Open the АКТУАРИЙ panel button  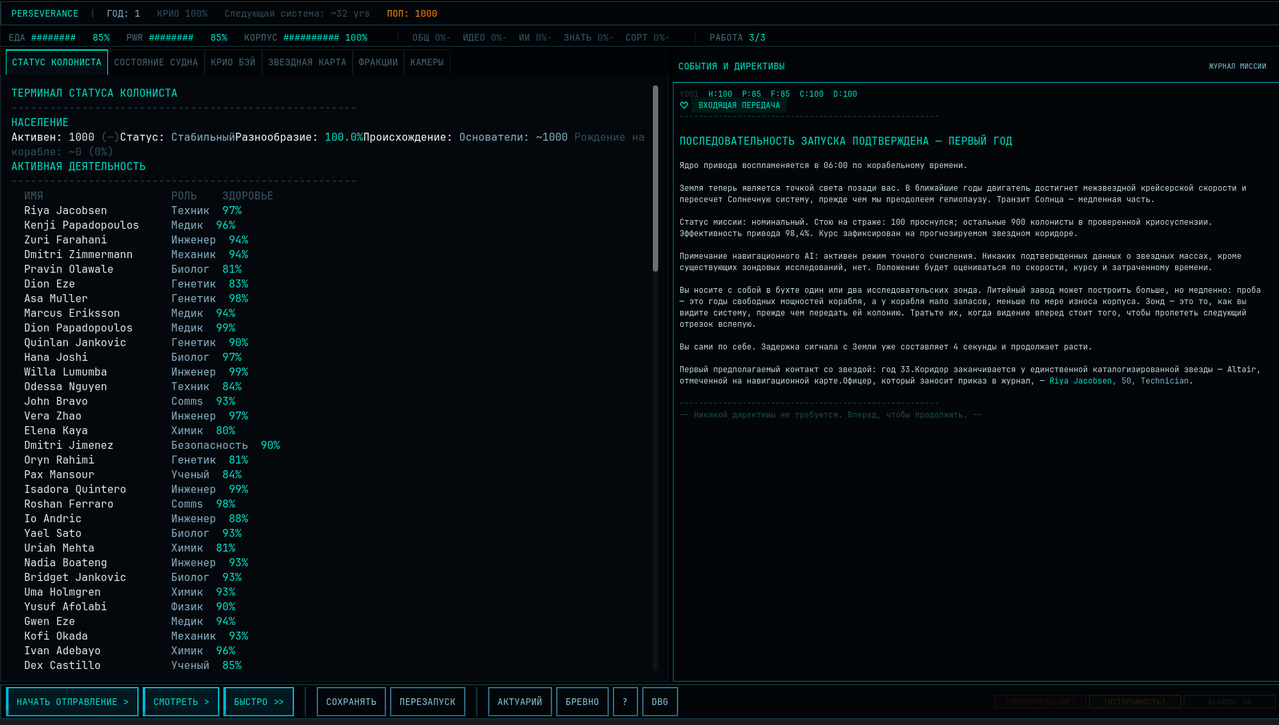(520, 702)
